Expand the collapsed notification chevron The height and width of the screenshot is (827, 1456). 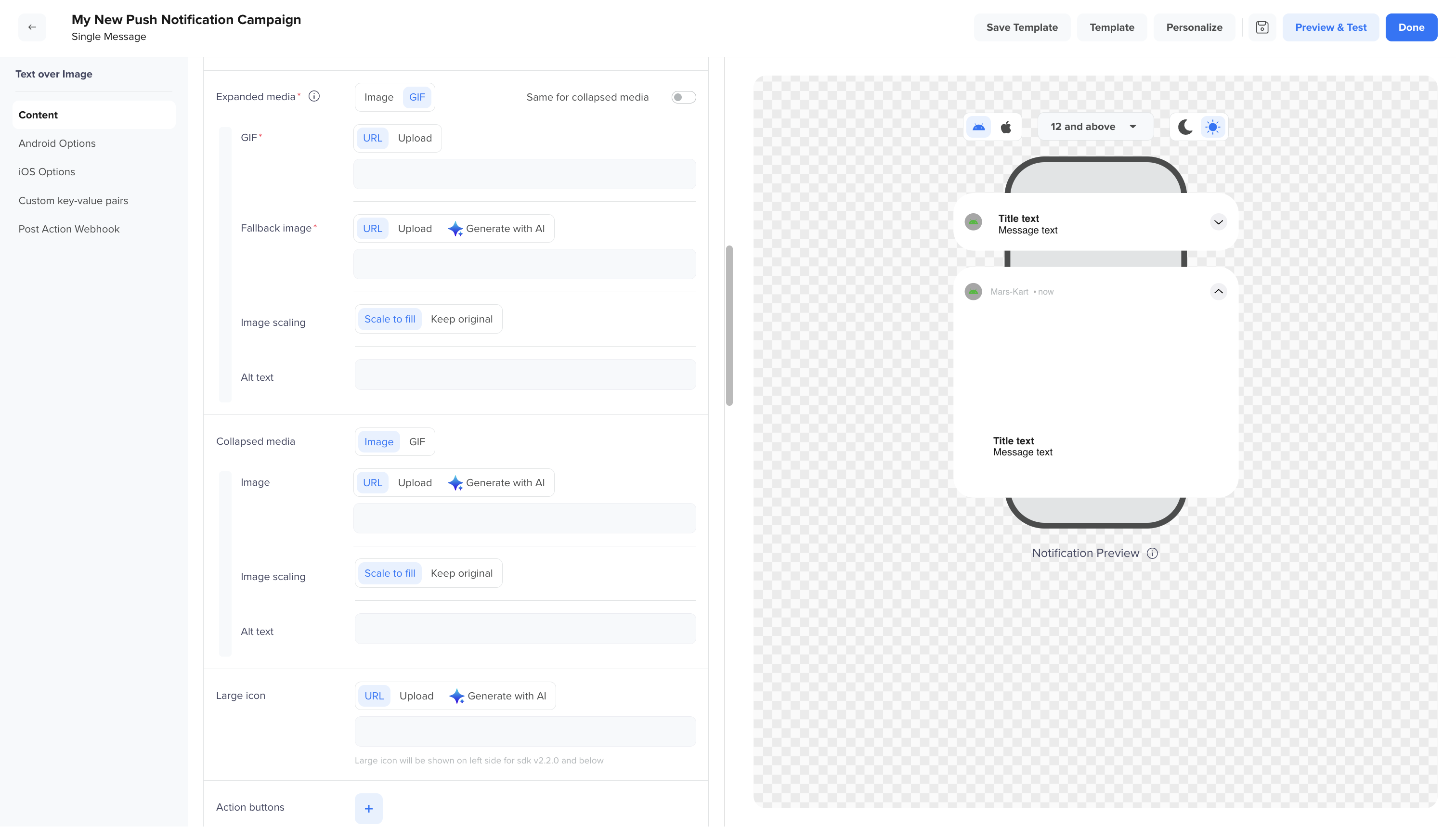click(1218, 222)
